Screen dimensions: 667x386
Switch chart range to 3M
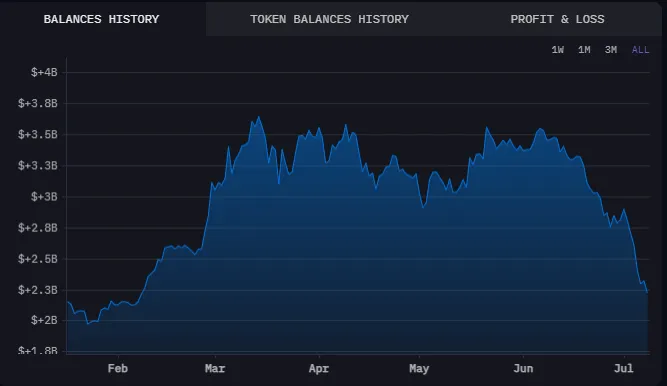[611, 50]
